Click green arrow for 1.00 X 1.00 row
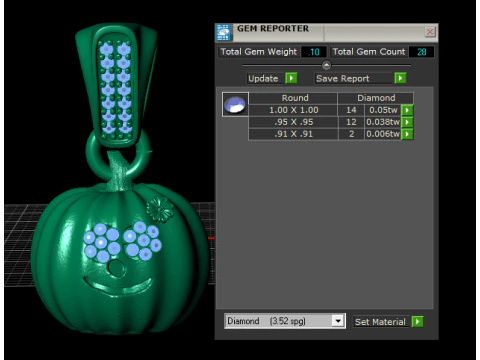Image resolution: width=480 pixels, height=360 pixels. coord(407,110)
